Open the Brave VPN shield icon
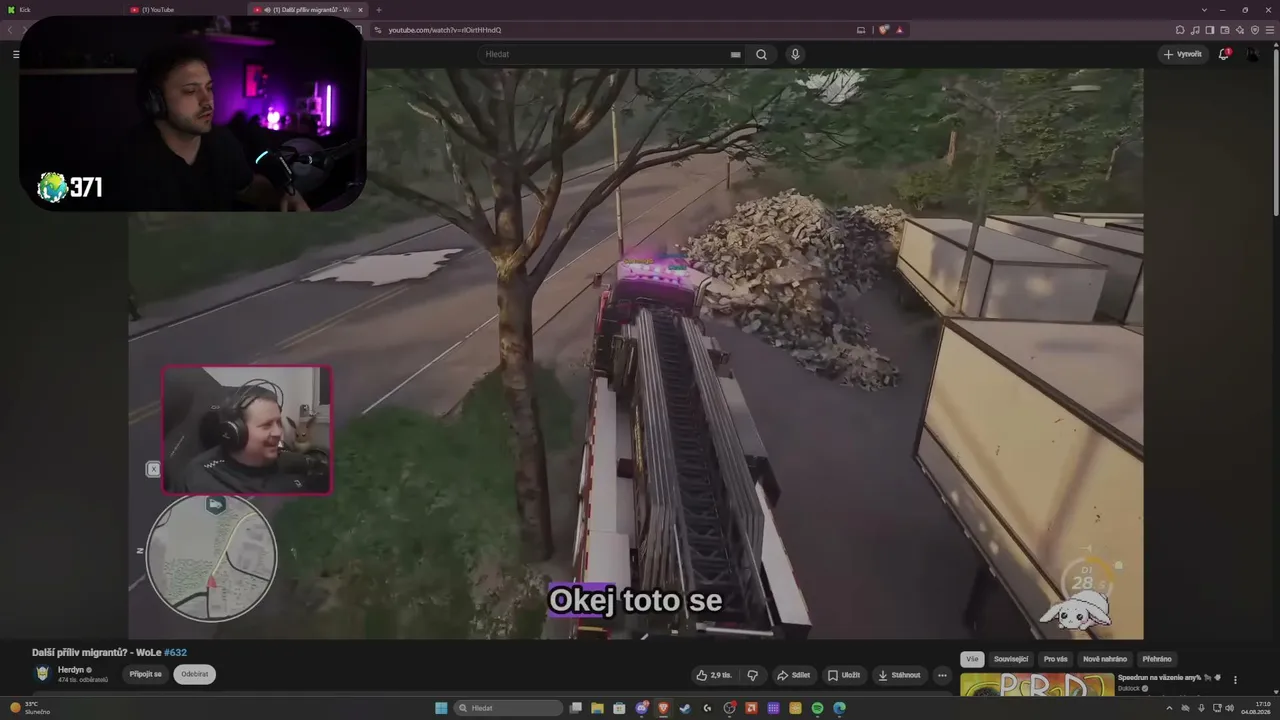The width and height of the screenshot is (1280, 720). click(x=1255, y=30)
